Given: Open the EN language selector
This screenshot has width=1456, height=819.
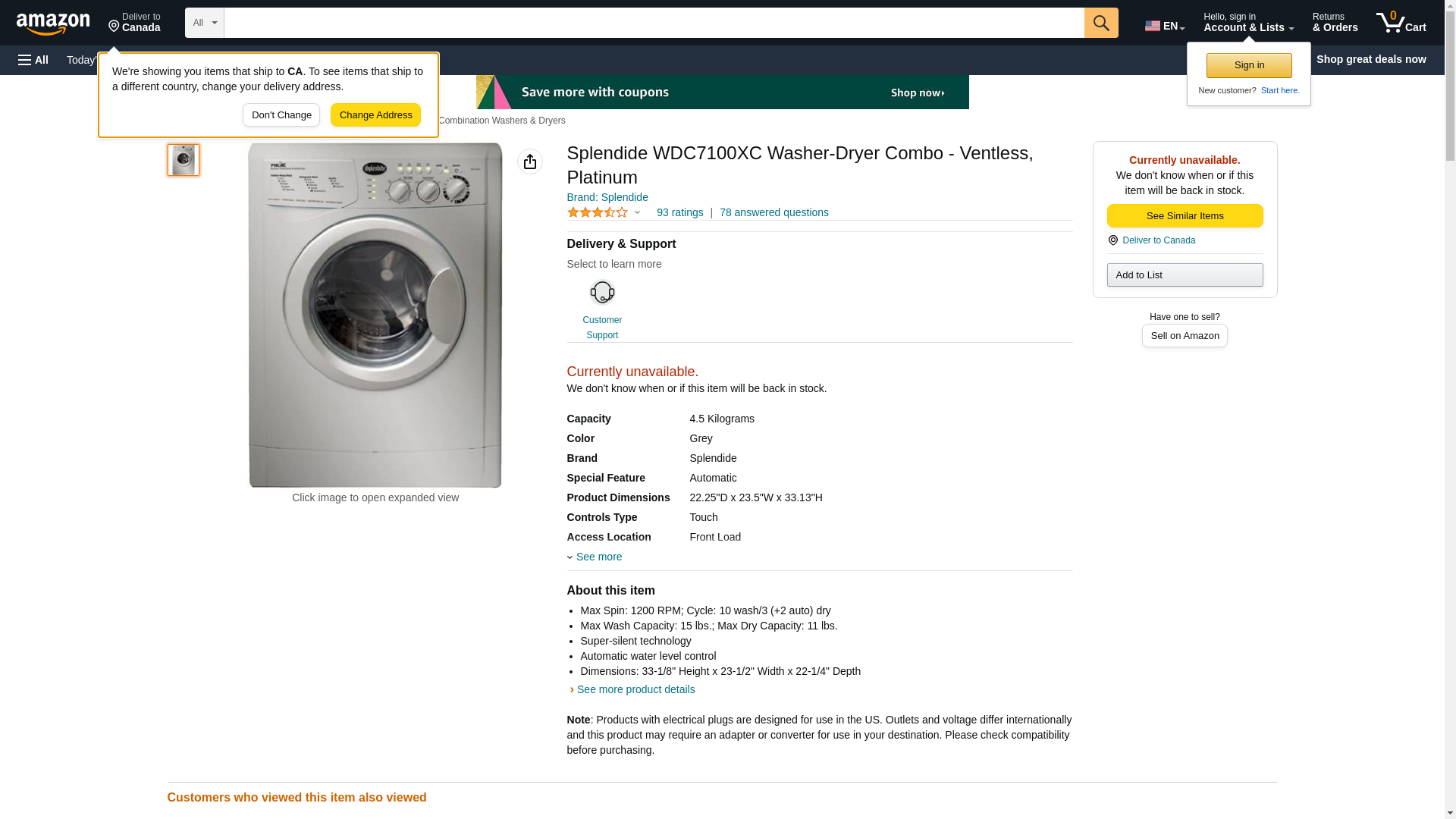Looking at the screenshot, I should 1164,26.
